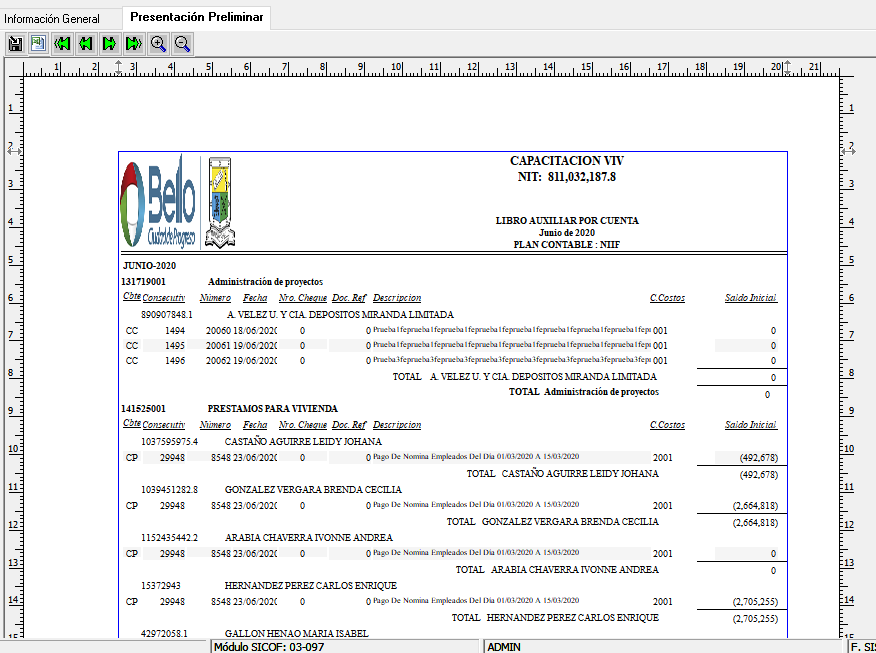Click the Bello Ciudad de Progreso logo
Viewport: 876px width, 653px height.
coord(158,203)
